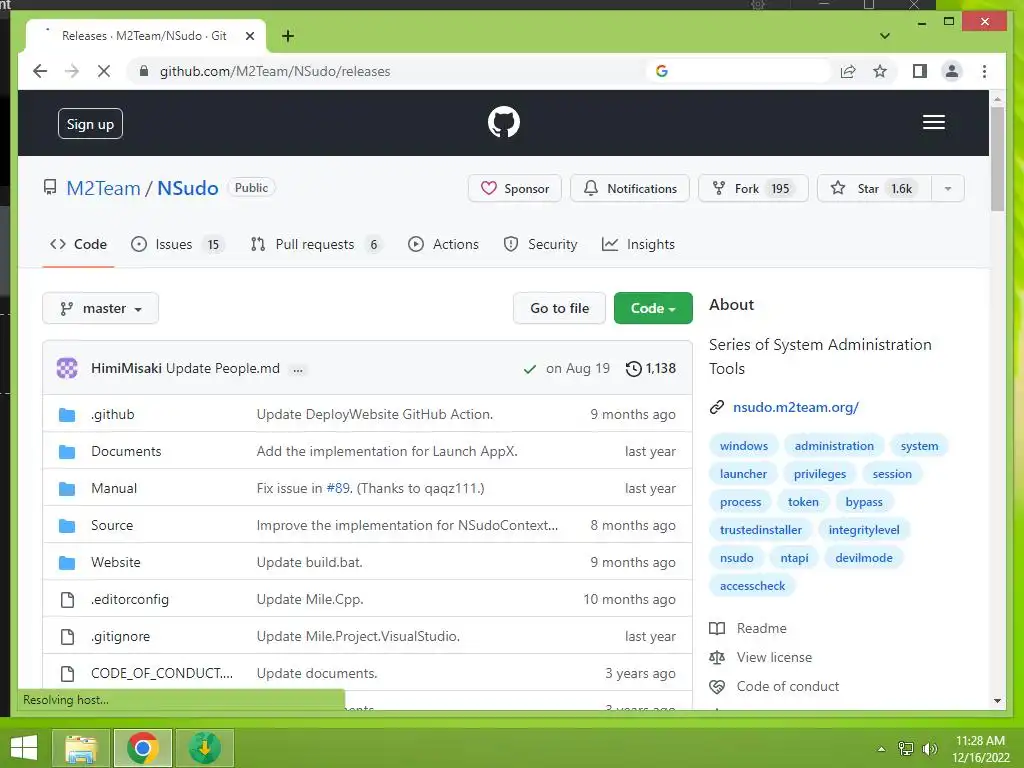The width and height of the screenshot is (1024, 768).
Task: Click the Google icon in address bar
Action: 662,71
